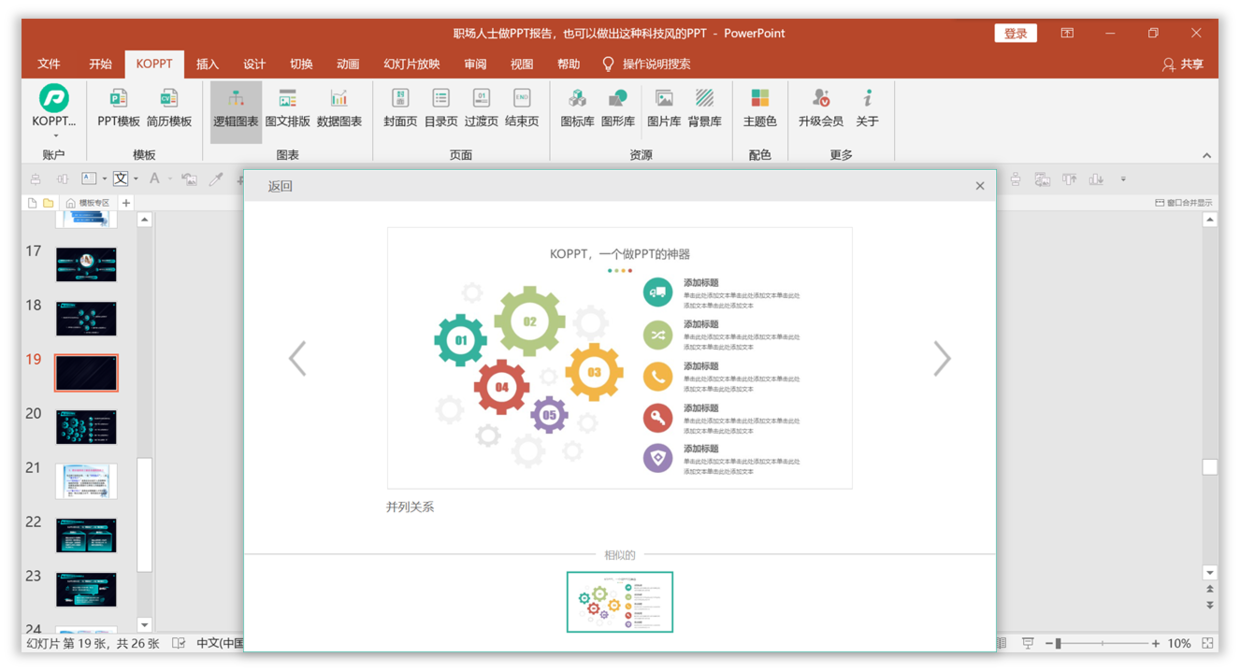Fit slide to window icon

click(x=1208, y=643)
